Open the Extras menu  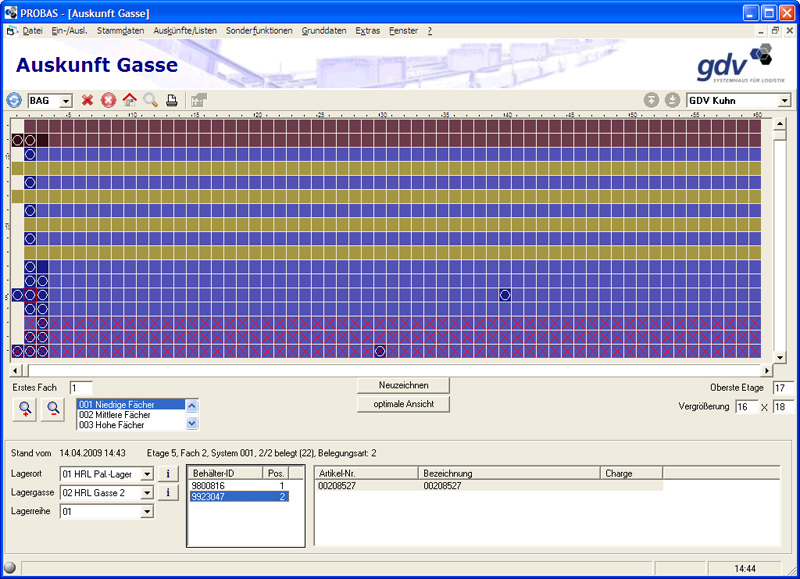368,31
